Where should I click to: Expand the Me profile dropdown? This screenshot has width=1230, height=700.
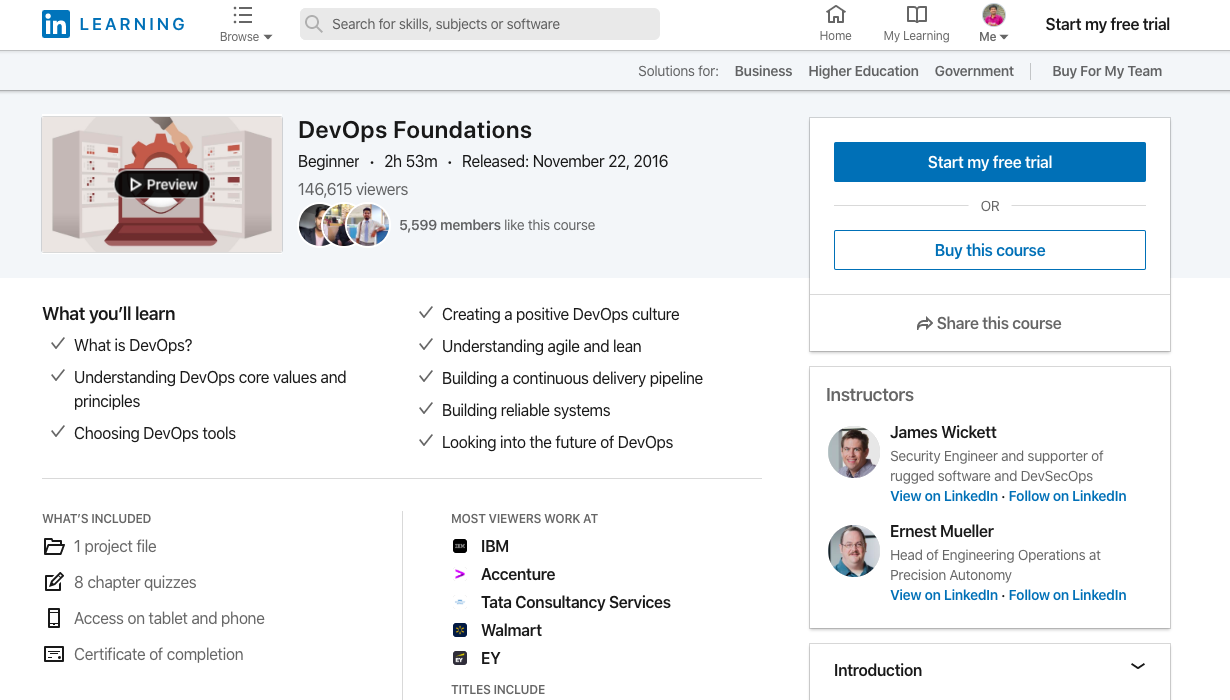993,25
